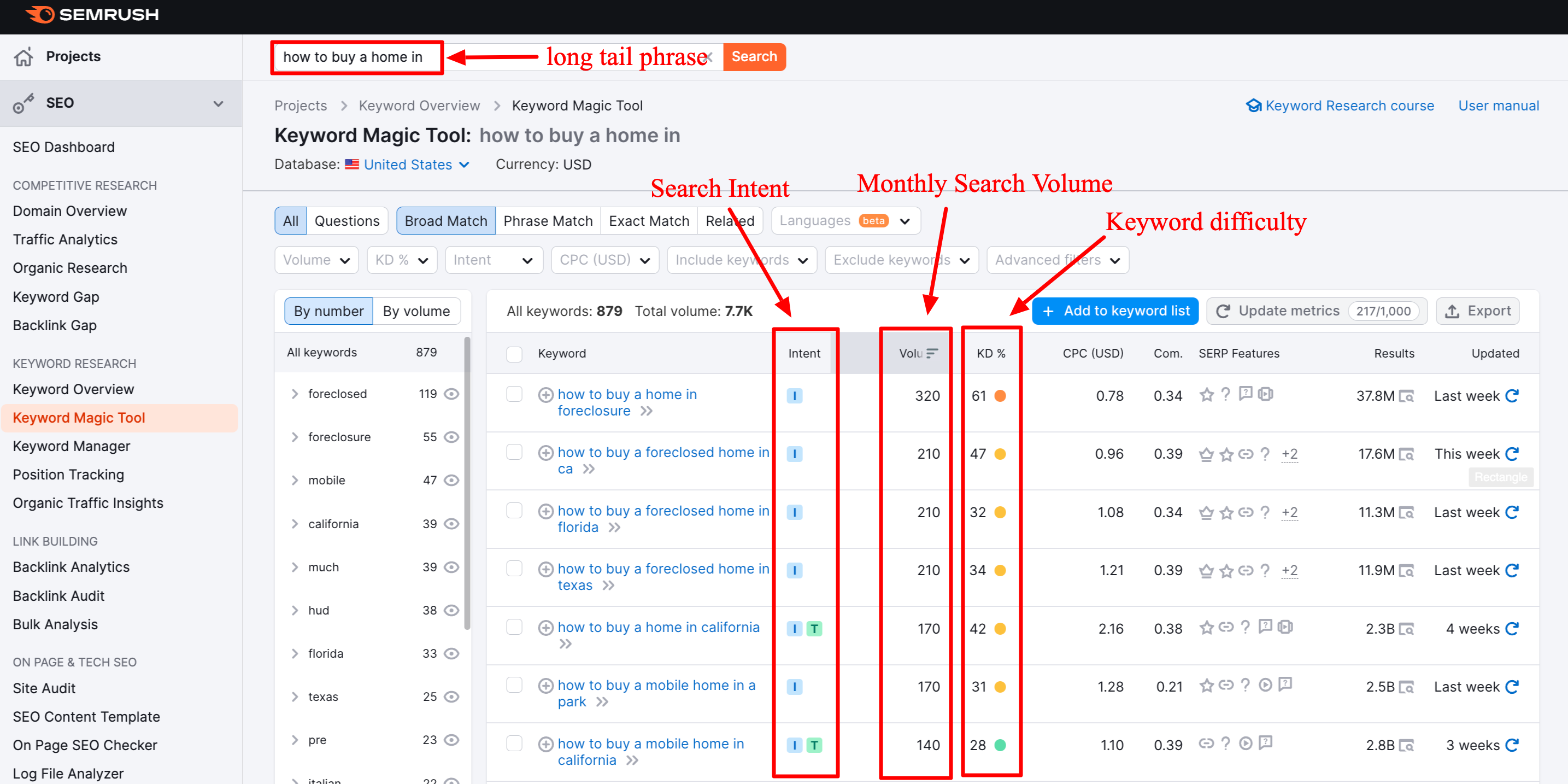Click plus icon beside 'how to buy a mobile home in a park'
The width and height of the screenshot is (1568, 784).
point(545,686)
